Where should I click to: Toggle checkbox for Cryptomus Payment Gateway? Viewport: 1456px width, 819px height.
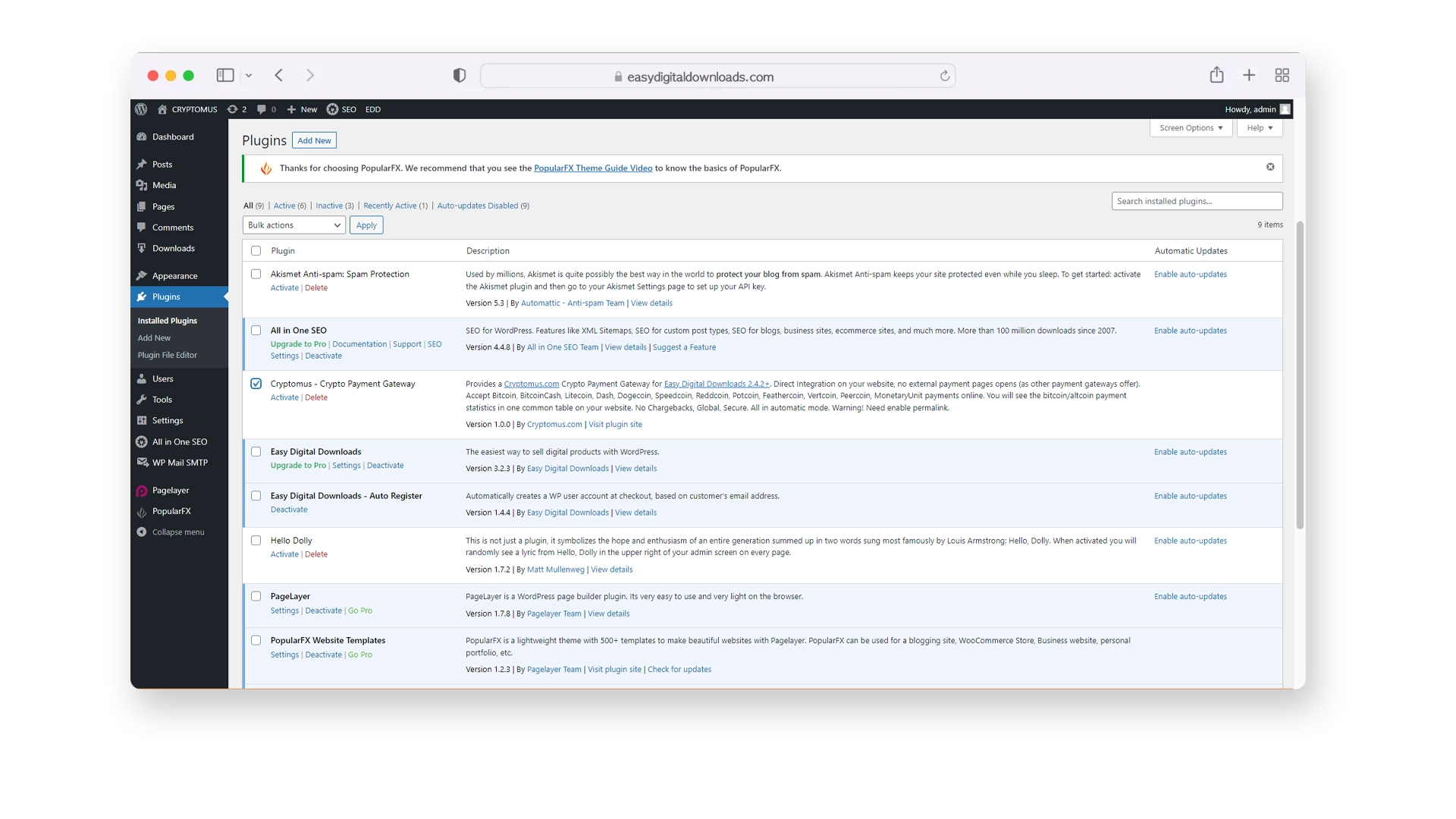click(255, 383)
